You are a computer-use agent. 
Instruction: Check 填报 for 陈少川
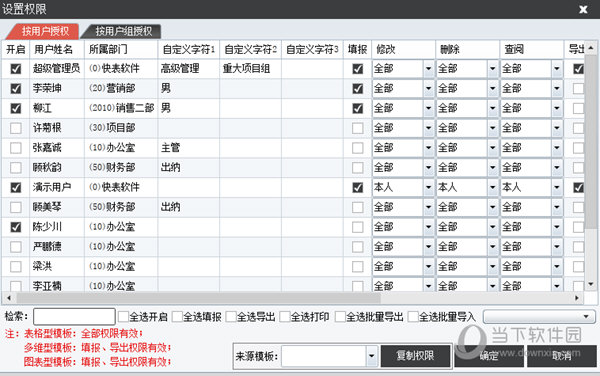click(x=357, y=227)
